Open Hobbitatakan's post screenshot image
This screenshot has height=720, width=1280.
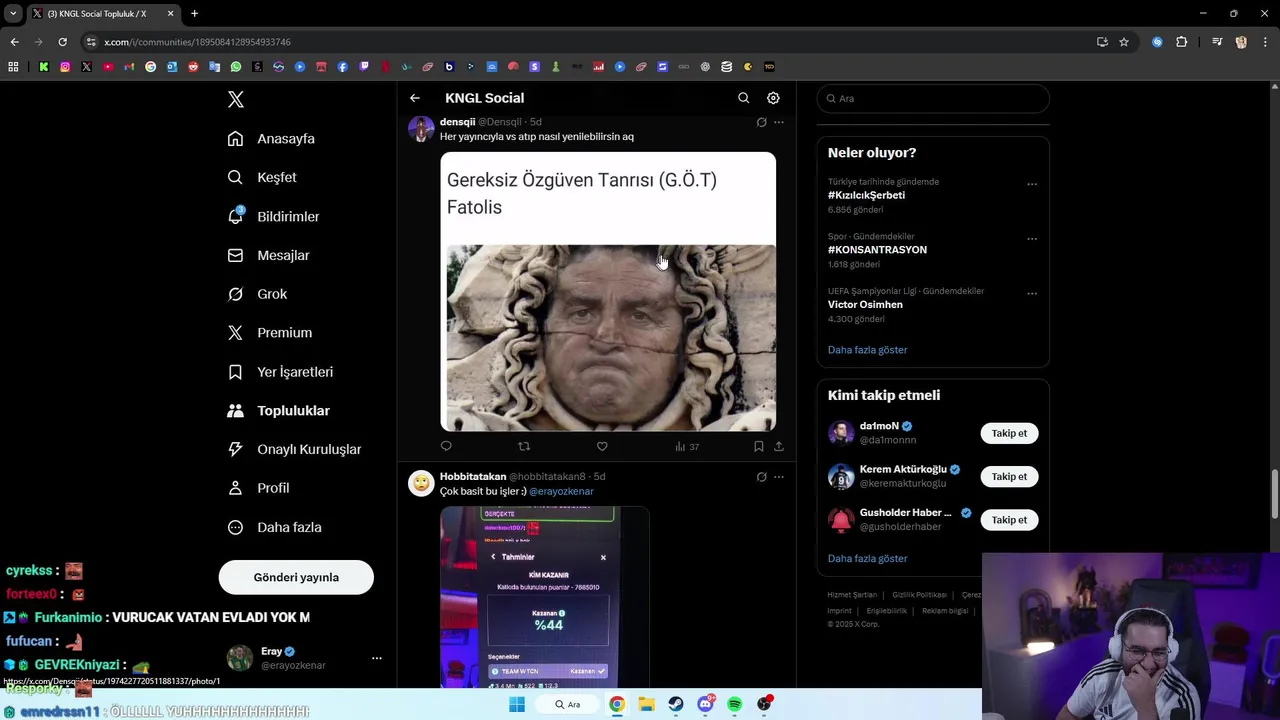(x=545, y=597)
